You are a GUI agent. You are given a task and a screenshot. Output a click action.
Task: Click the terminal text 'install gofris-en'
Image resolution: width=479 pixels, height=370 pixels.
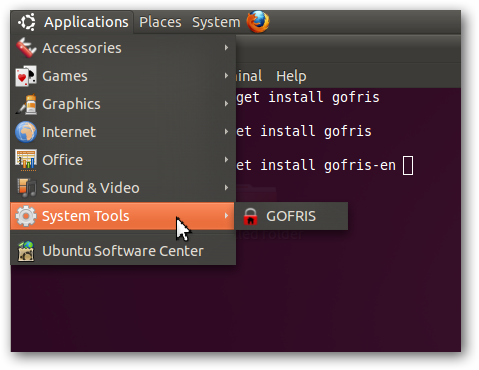pyautogui.click(x=328, y=165)
